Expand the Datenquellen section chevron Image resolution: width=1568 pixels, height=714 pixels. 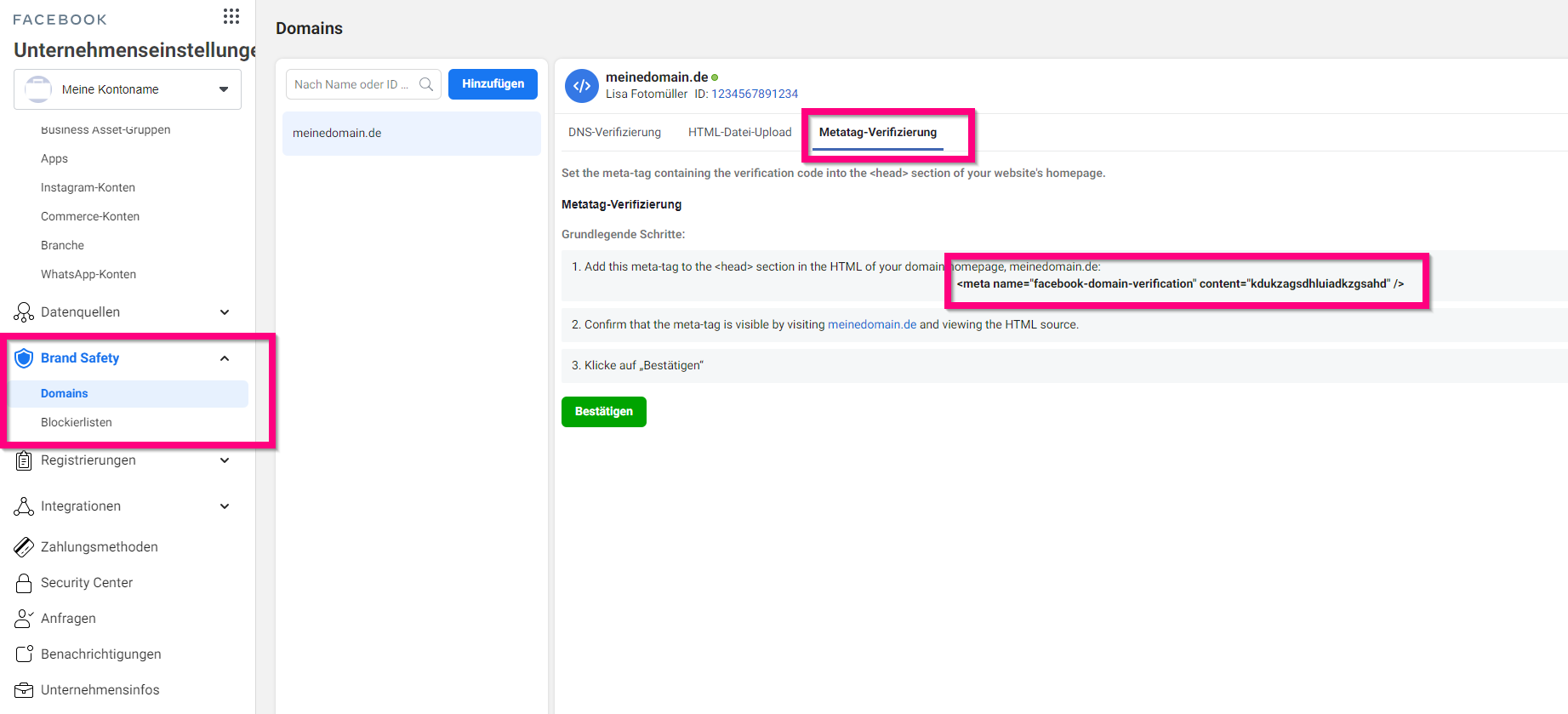pyautogui.click(x=225, y=312)
